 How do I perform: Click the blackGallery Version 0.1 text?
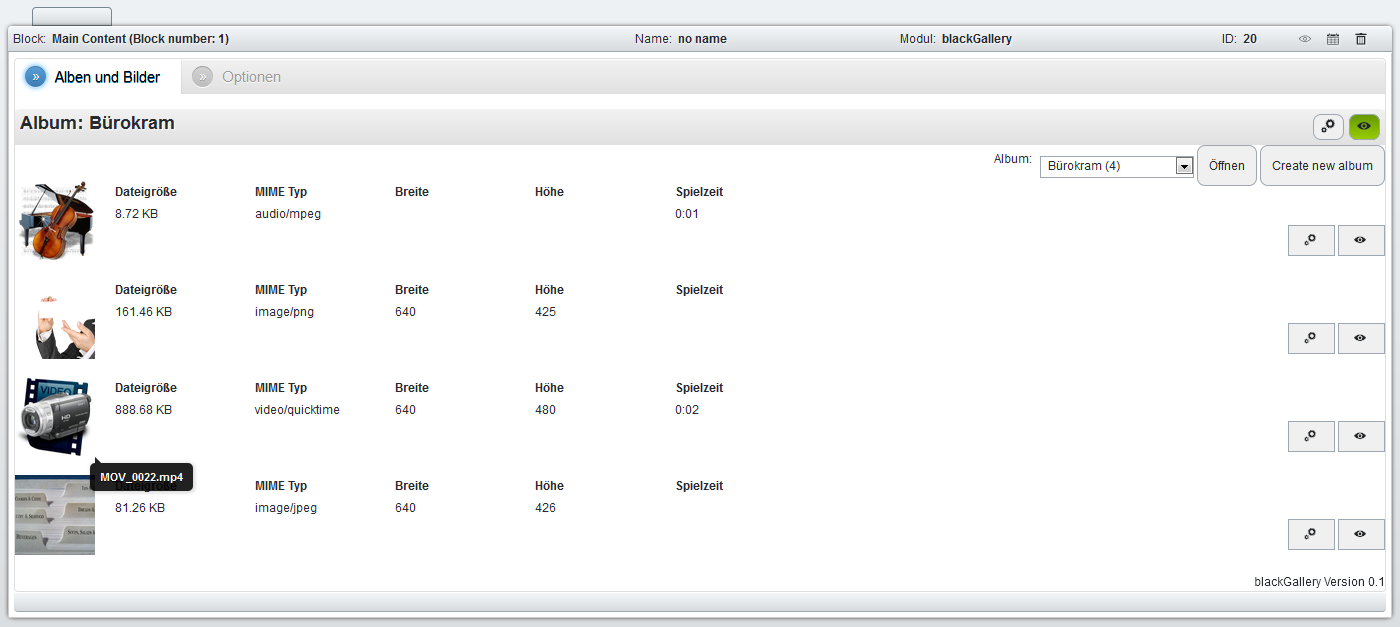click(x=1319, y=582)
